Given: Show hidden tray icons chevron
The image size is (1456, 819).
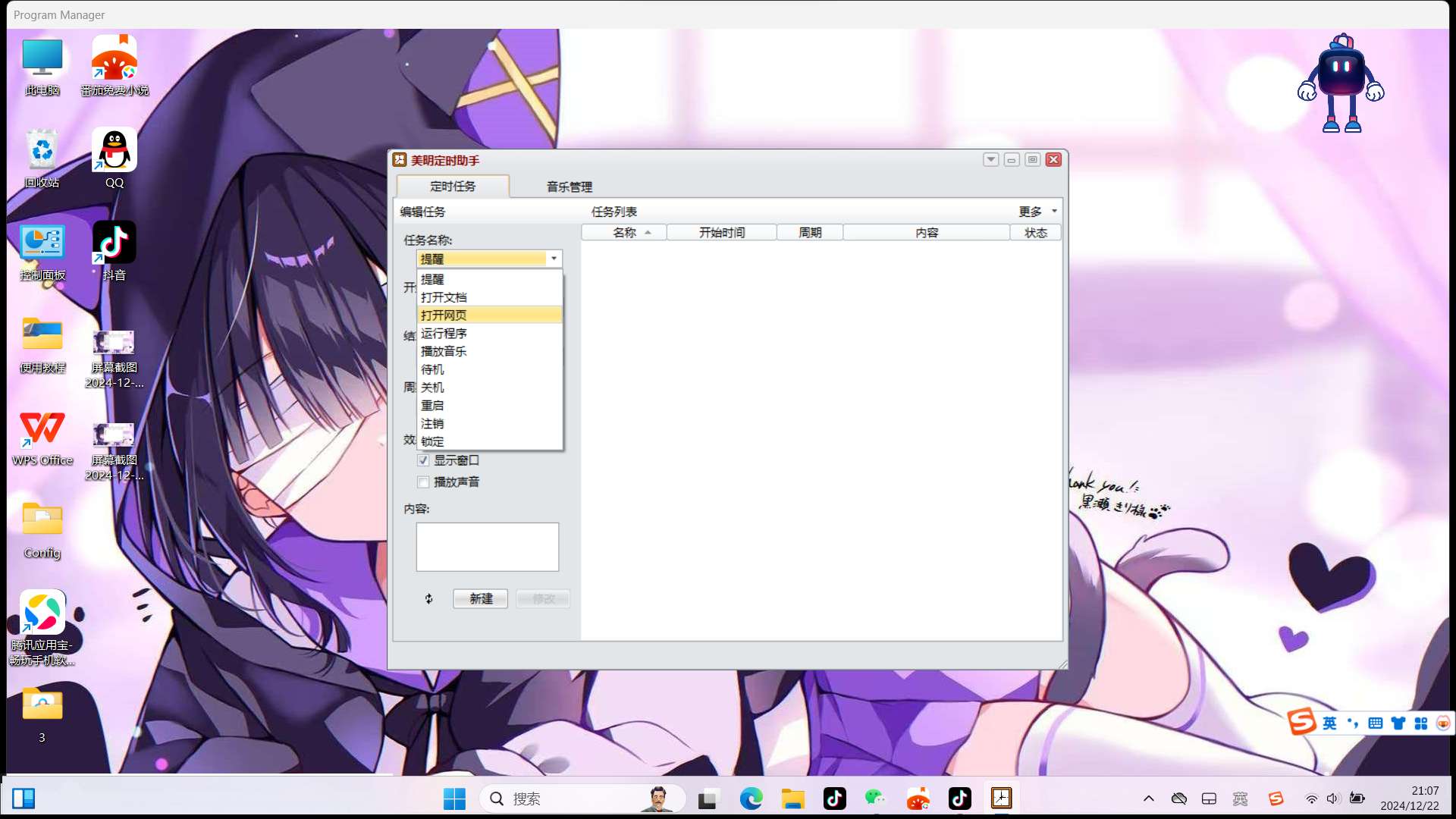Looking at the screenshot, I should click(x=1149, y=799).
